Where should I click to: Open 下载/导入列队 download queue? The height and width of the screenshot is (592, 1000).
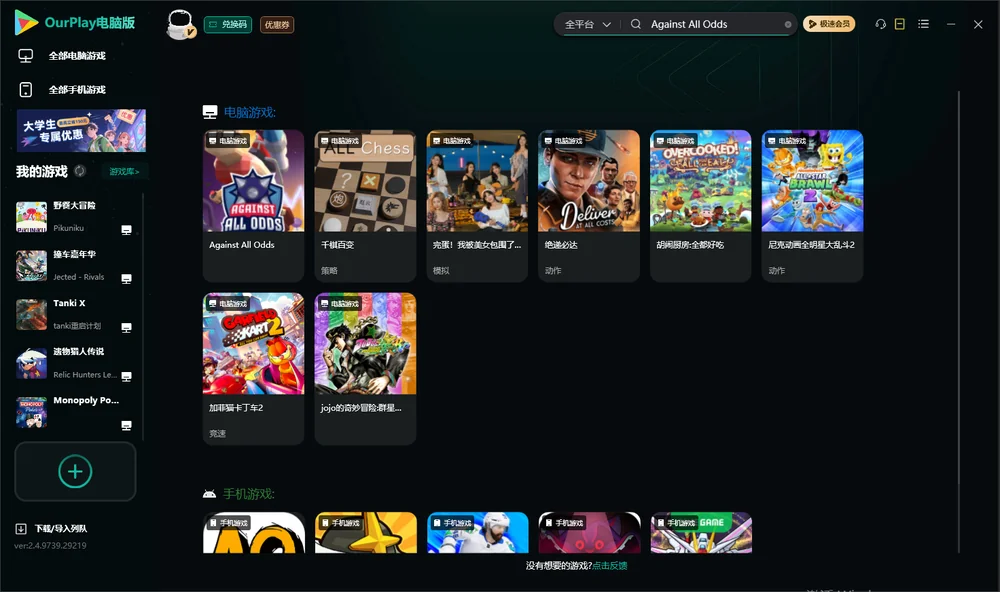pos(52,528)
